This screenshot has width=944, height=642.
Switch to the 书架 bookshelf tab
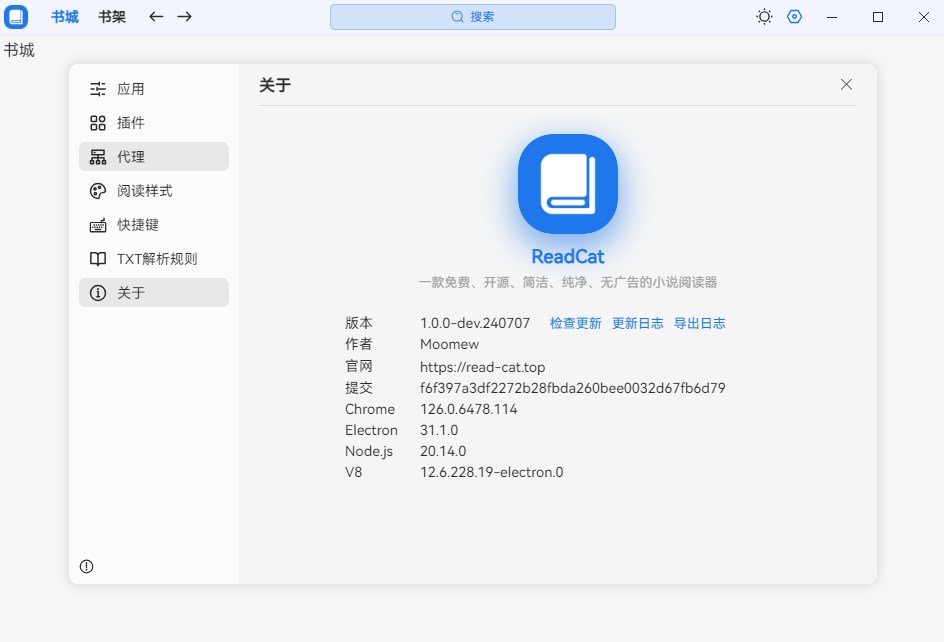[x=112, y=17]
